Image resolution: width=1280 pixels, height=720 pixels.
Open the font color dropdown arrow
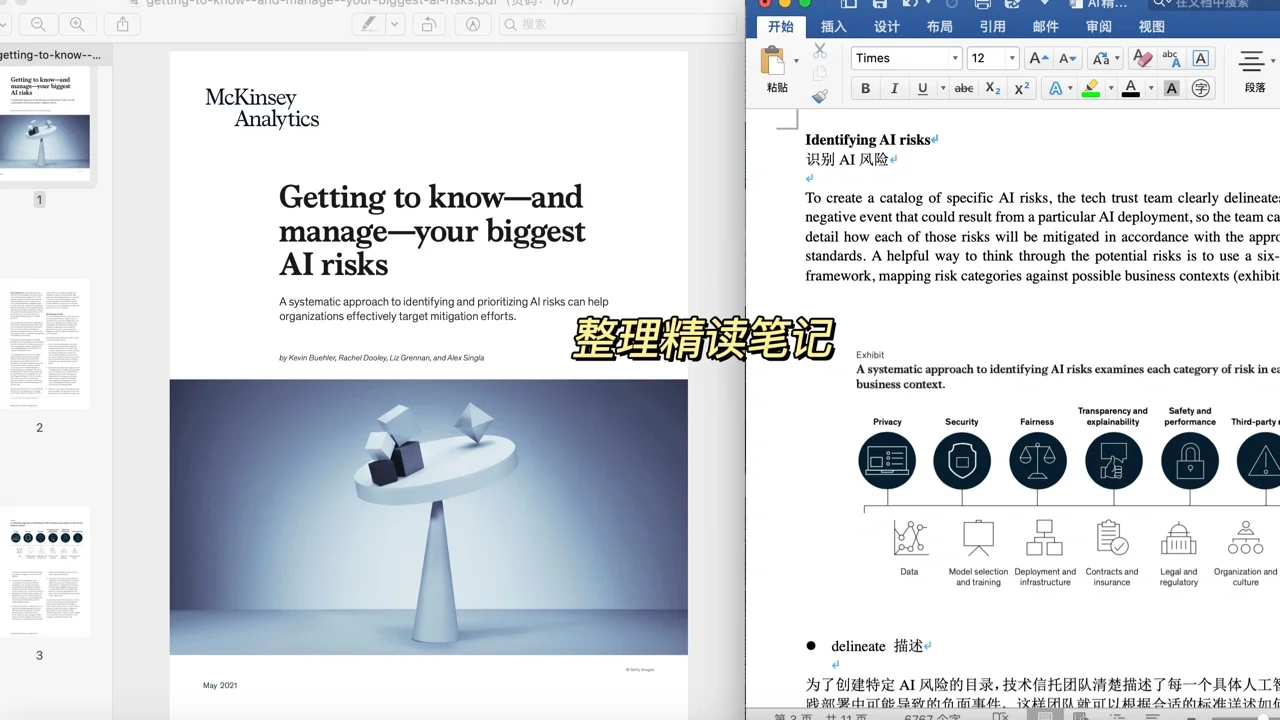point(1150,89)
